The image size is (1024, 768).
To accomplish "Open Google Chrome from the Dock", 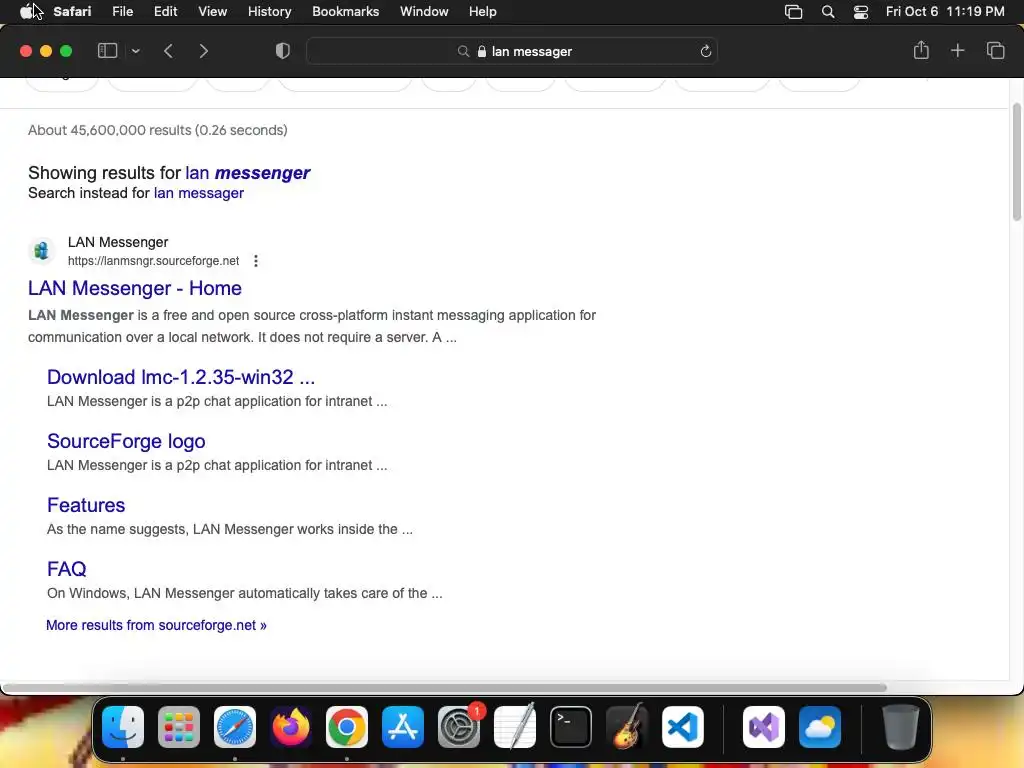I will [347, 727].
